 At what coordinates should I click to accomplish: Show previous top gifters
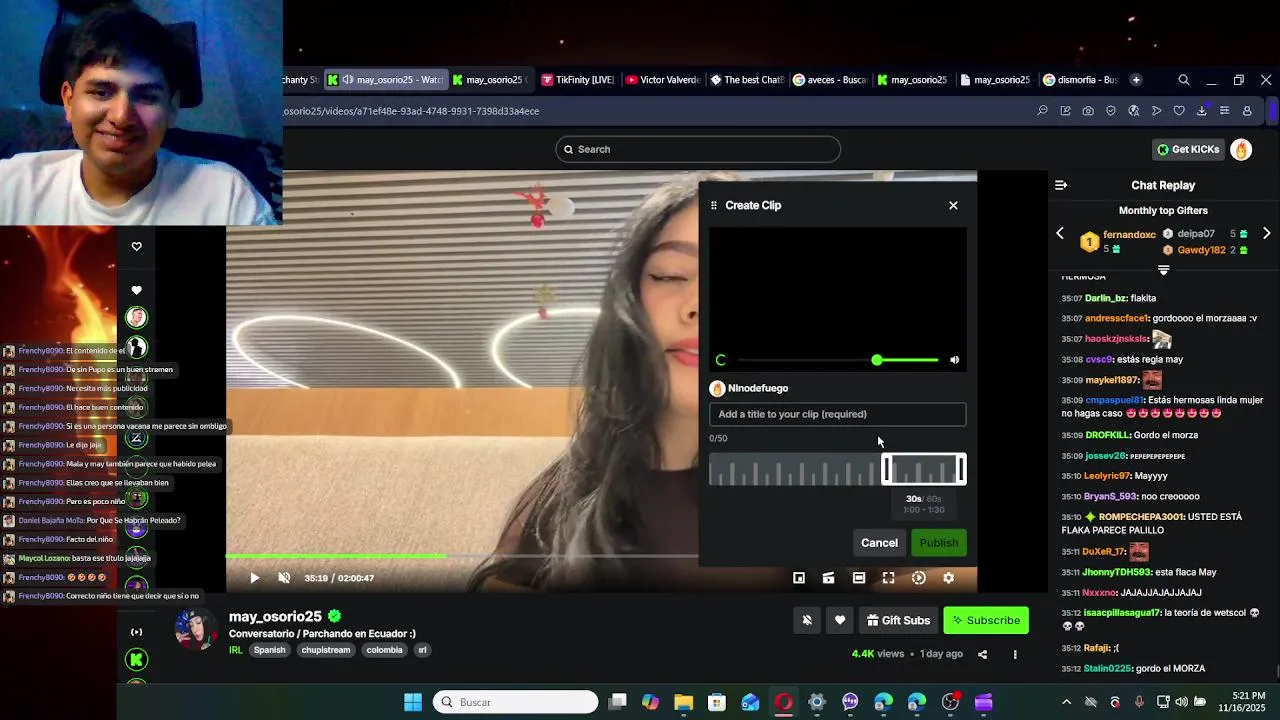click(x=1060, y=233)
